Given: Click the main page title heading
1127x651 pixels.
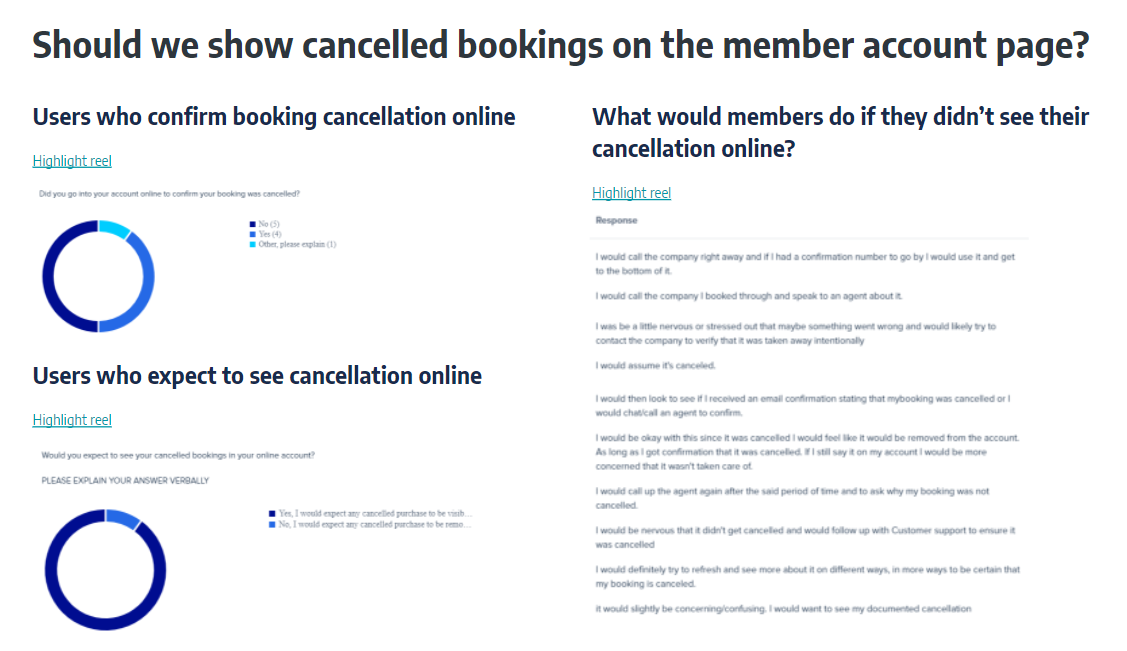Looking at the screenshot, I should [561, 45].
